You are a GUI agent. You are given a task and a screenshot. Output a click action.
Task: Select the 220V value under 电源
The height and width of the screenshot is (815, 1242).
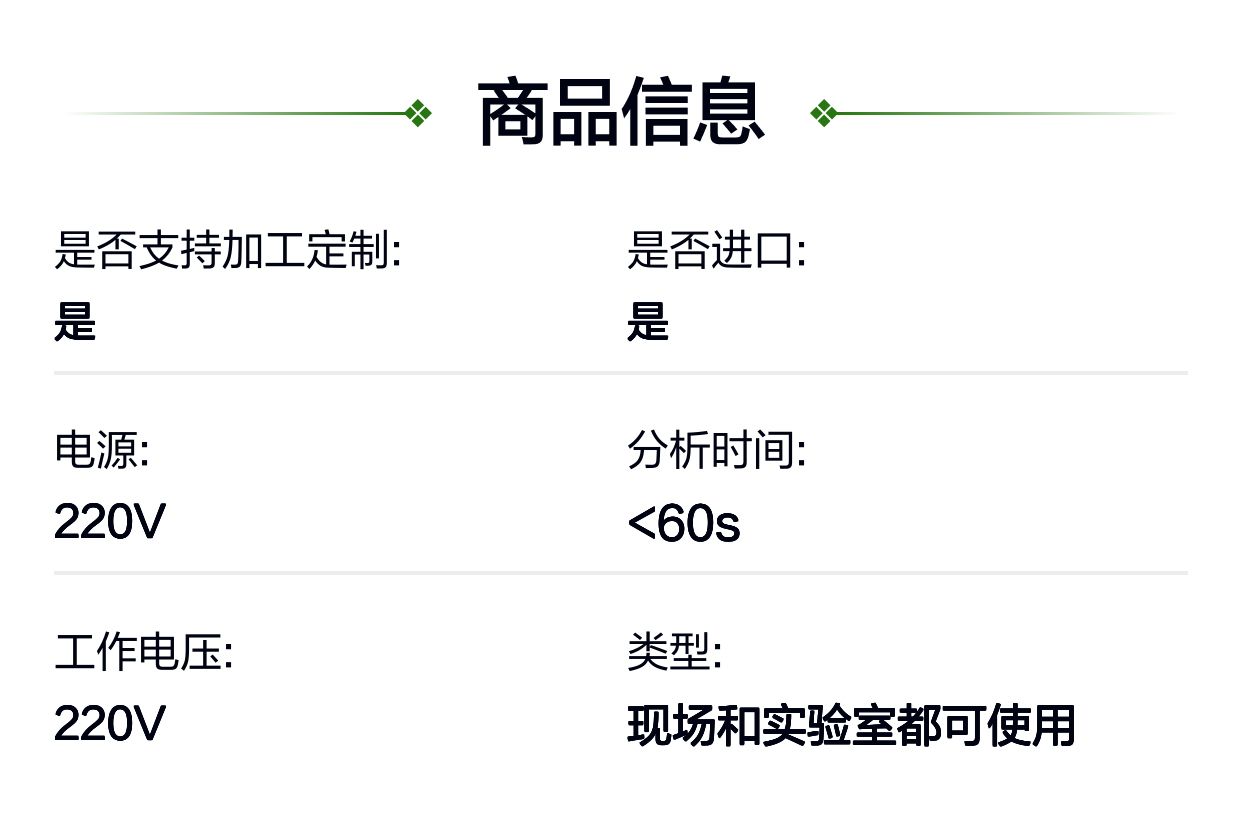(110, 522)
